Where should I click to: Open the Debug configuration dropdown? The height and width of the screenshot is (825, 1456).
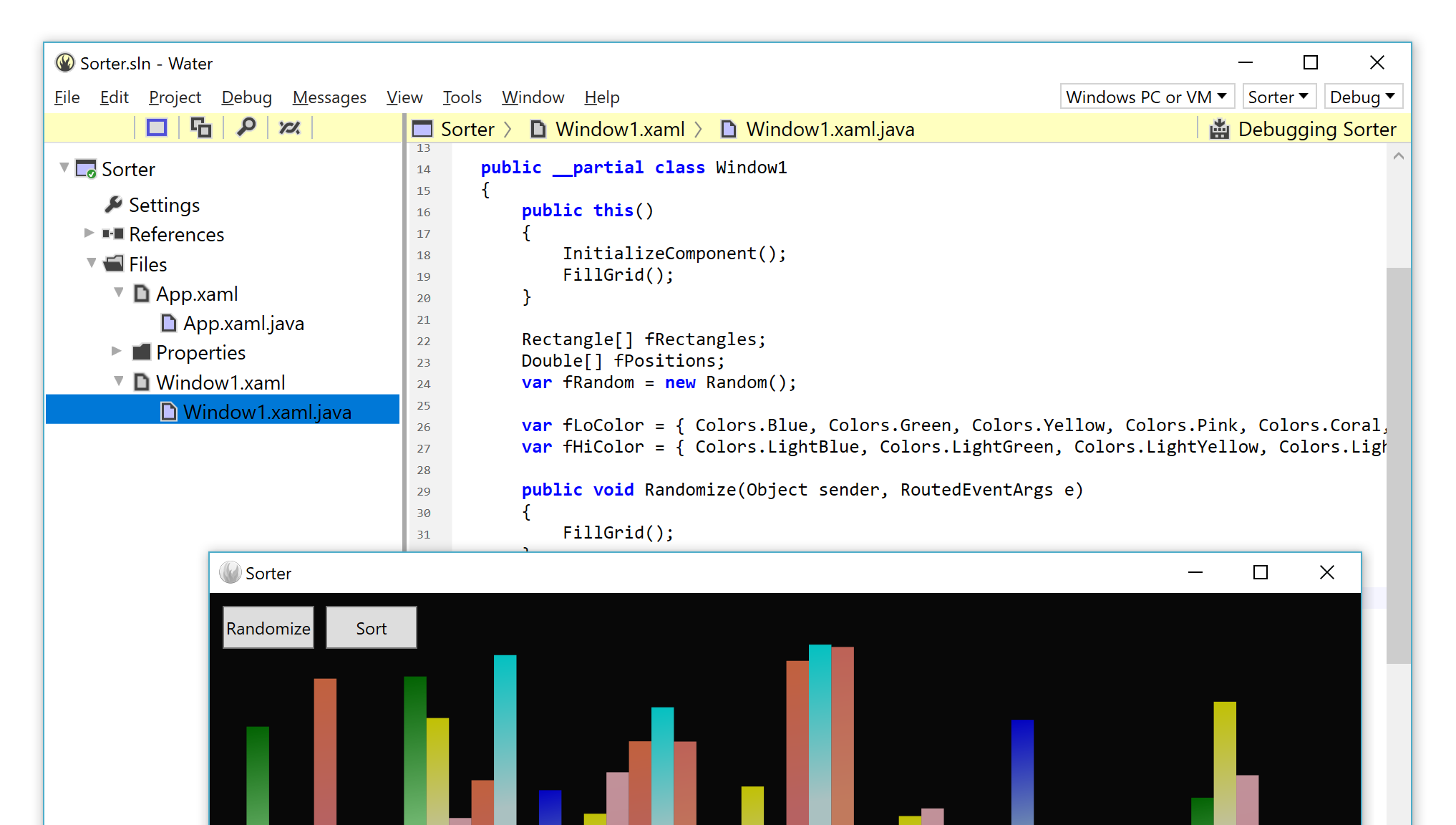pyautogui.click(x=1362, y=96)
